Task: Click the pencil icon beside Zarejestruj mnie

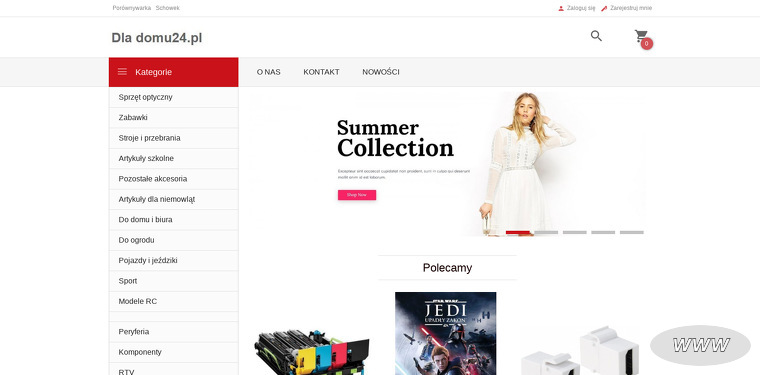Action: [604, 8]
